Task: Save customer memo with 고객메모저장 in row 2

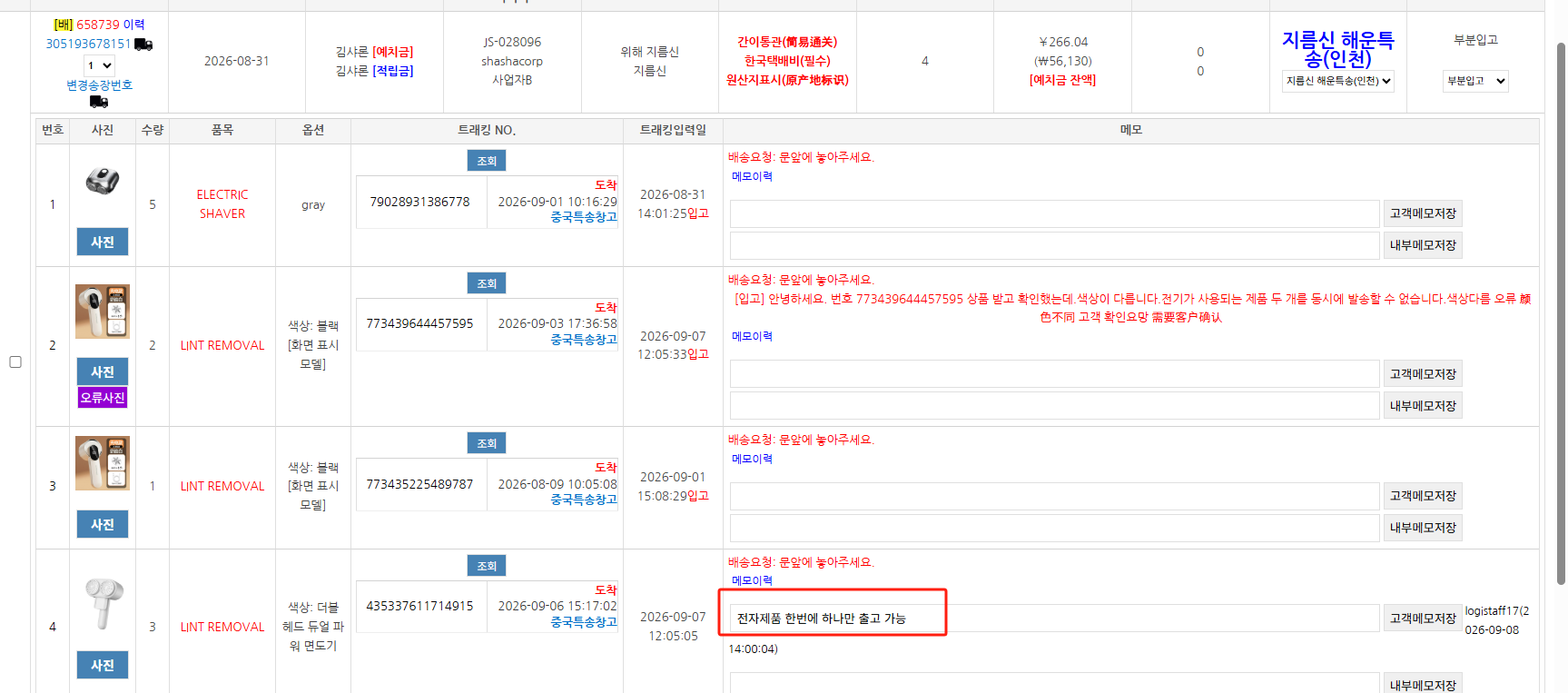Action: (1423, 374)
